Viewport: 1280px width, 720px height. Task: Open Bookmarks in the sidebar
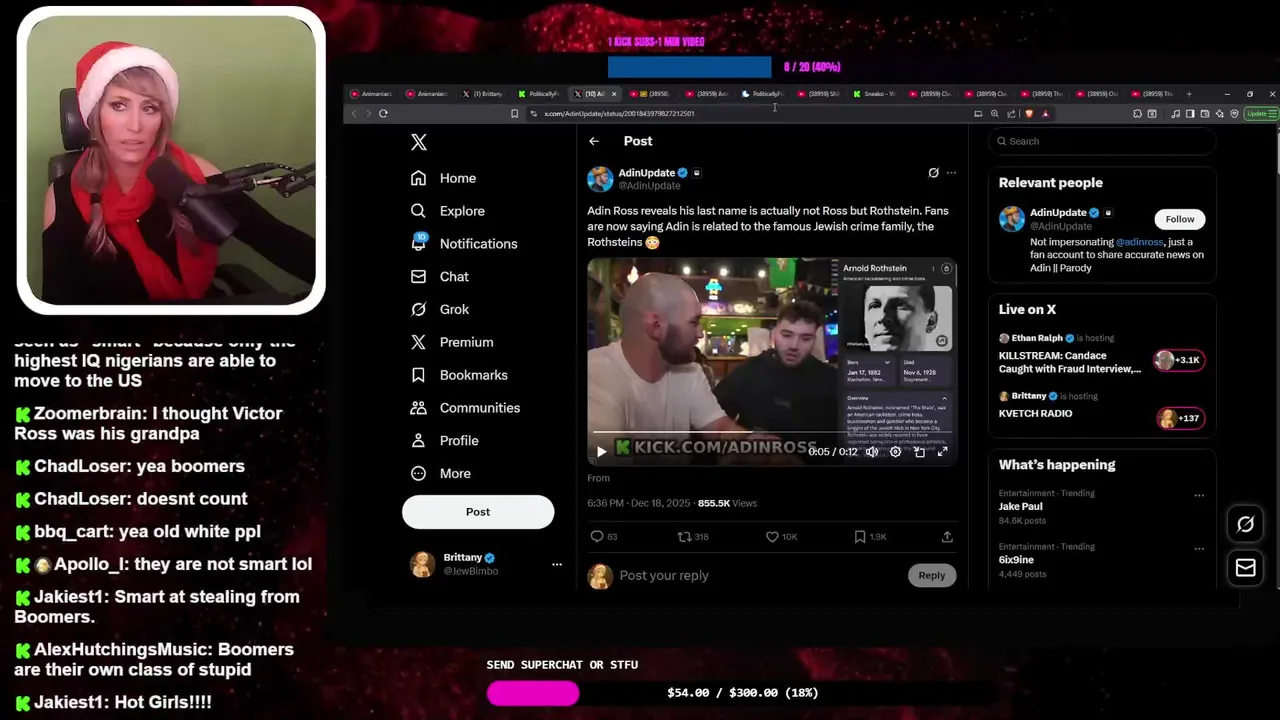(459, 375)
